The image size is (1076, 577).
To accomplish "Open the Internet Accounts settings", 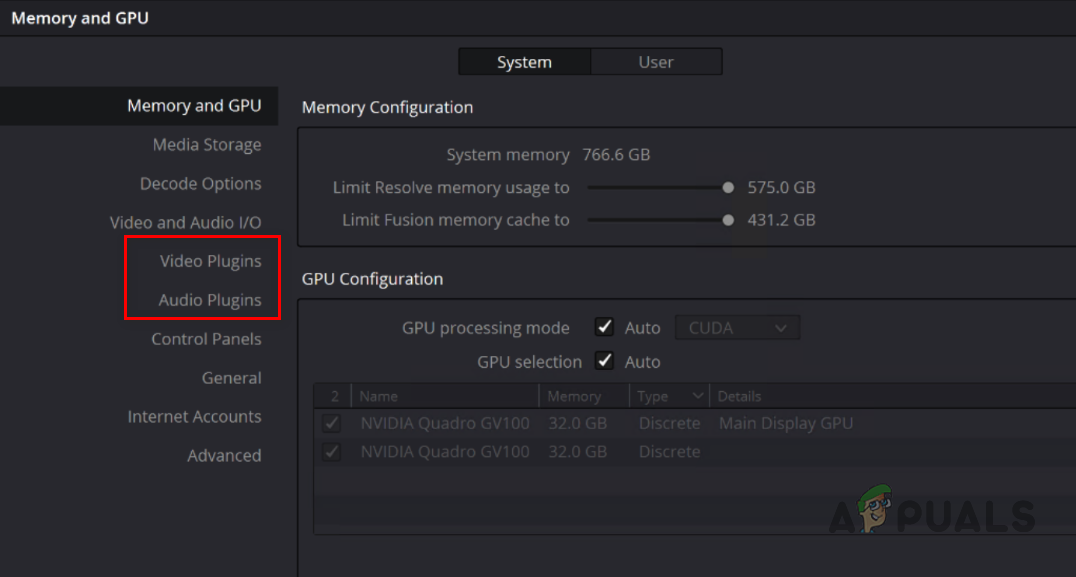I will [x=194, y=416].
